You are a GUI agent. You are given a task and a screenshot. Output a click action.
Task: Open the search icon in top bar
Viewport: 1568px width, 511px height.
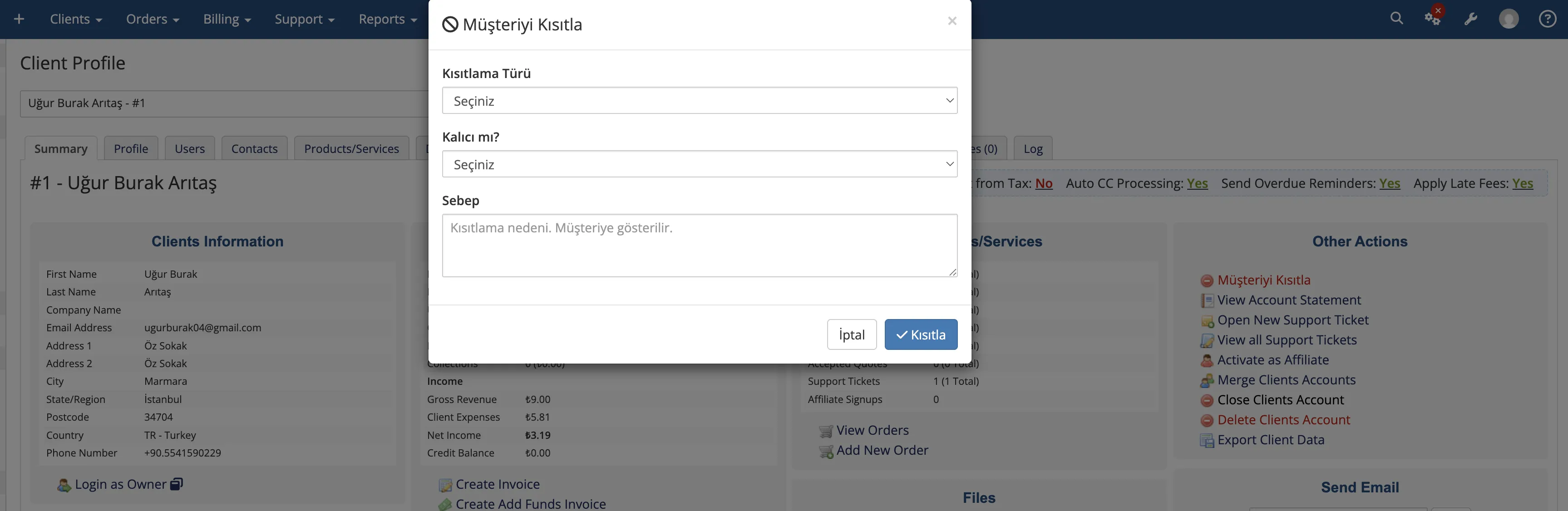click(x=1396, y=18)
